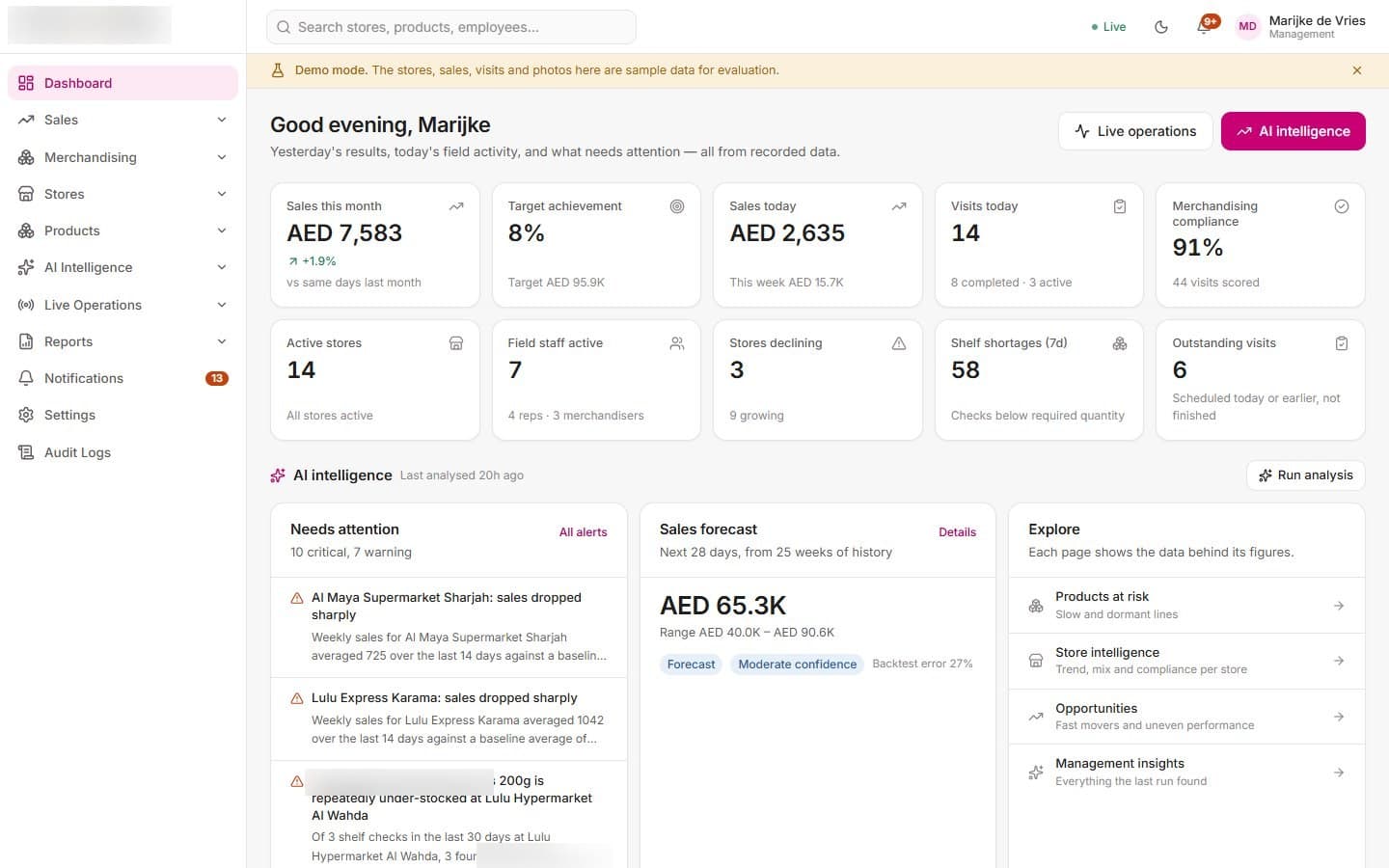Screen dimensions: 1389x868
Task: Click the Sales trend icon in sidebar
Action: [x=26, y=120]
